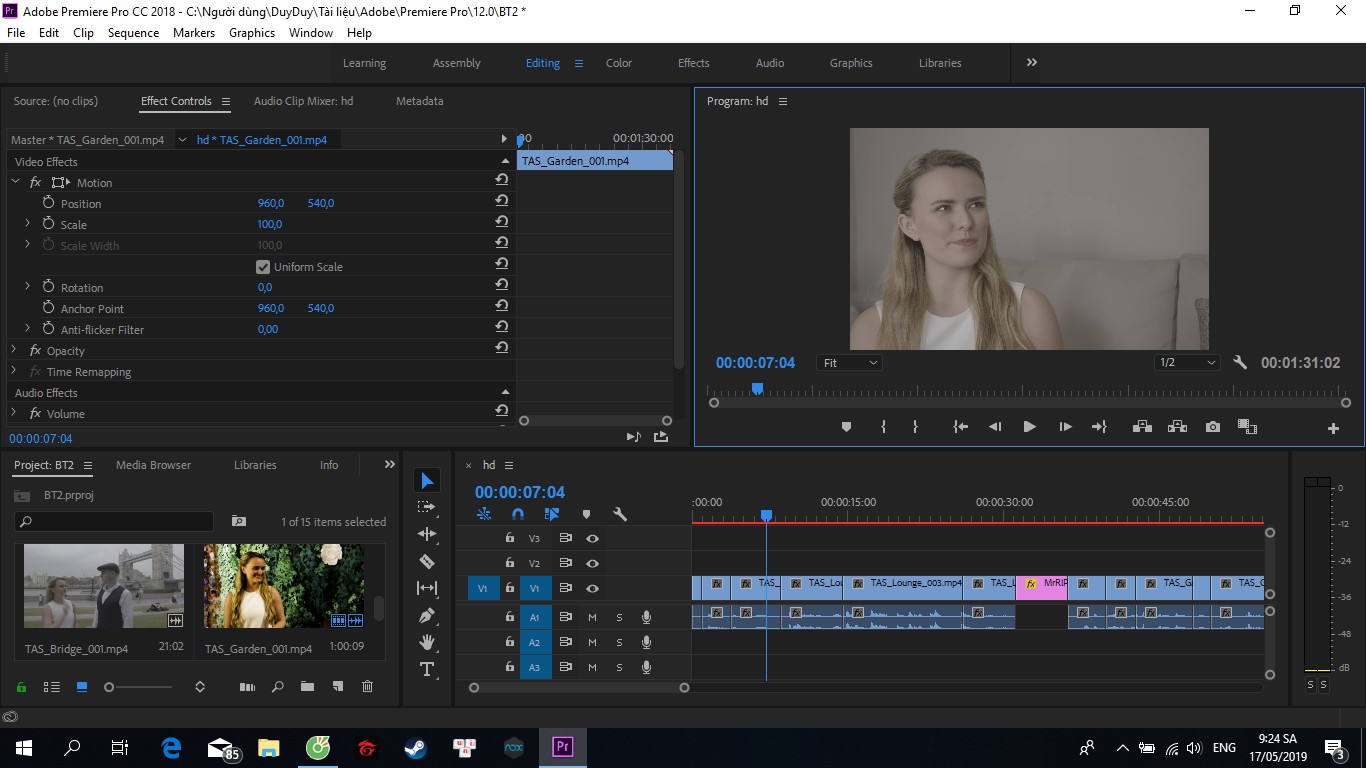Mute audio track A1
1366x768 pixels.
point(592,617)
